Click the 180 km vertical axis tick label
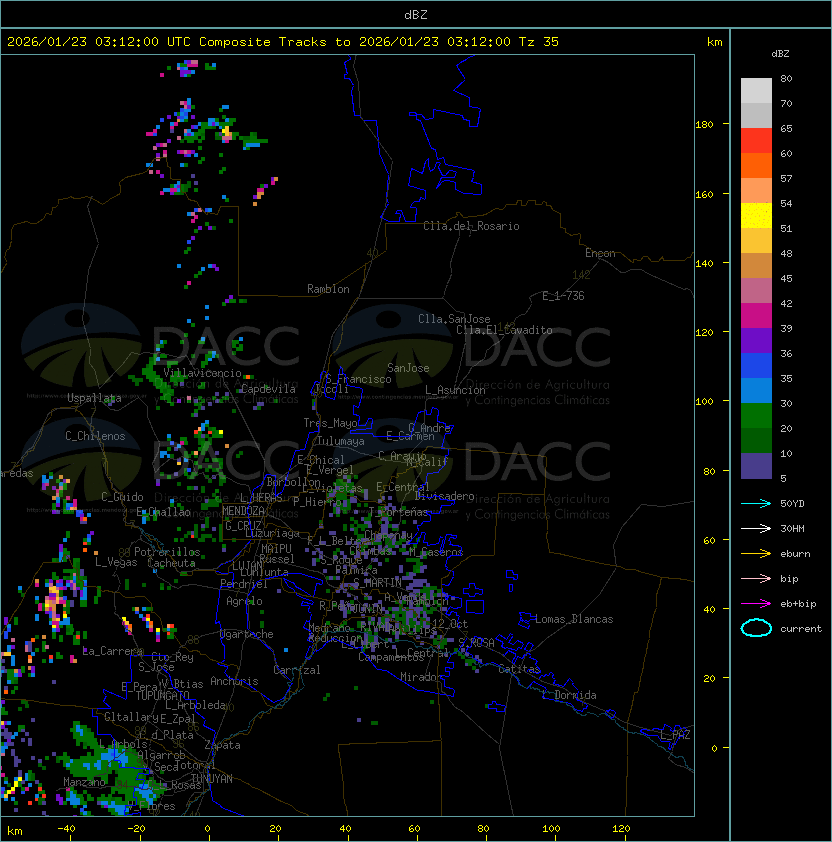This screenshot has height=842, width=832. tap(704, 125)
